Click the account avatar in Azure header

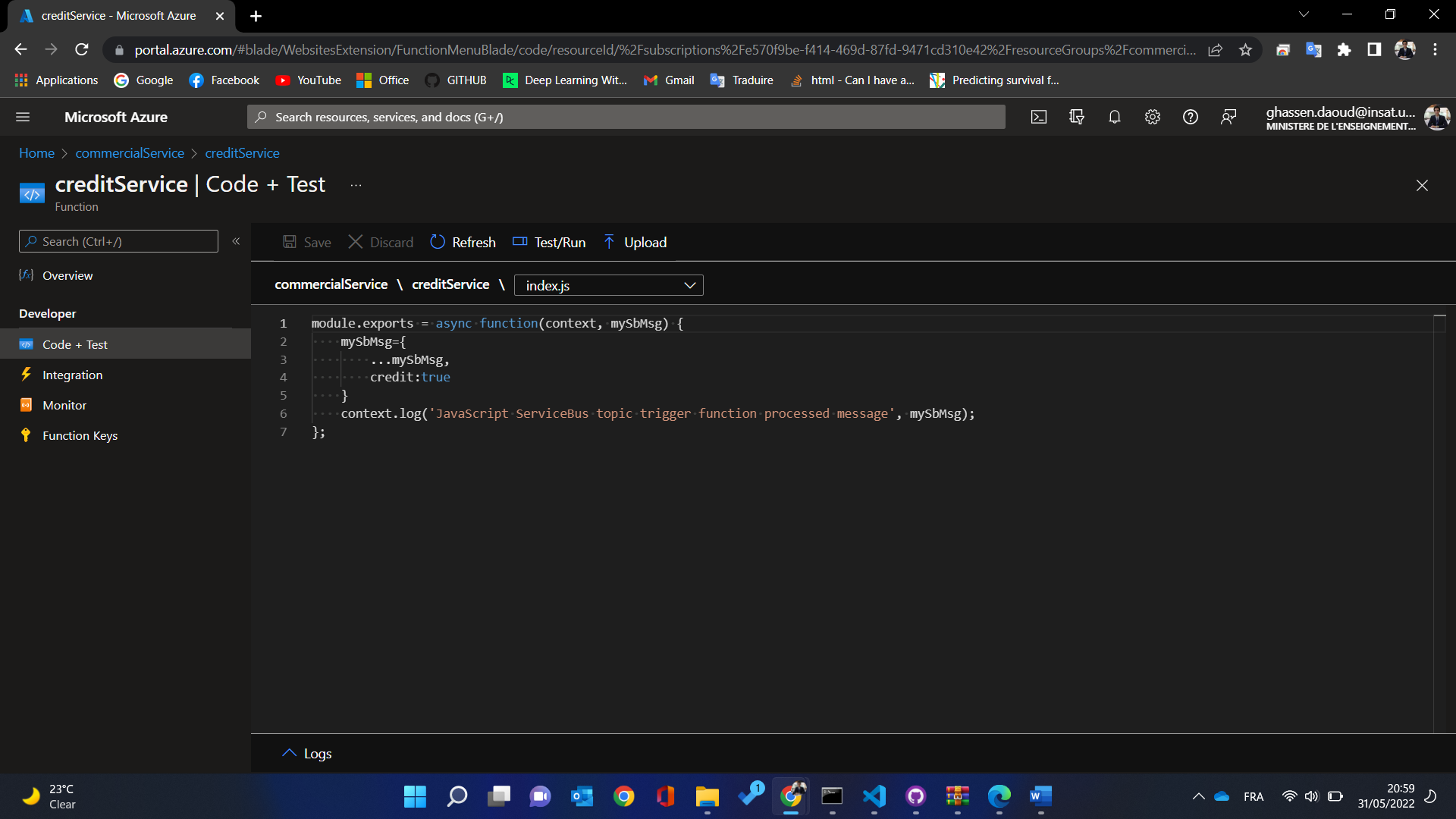coord(1437,117)
